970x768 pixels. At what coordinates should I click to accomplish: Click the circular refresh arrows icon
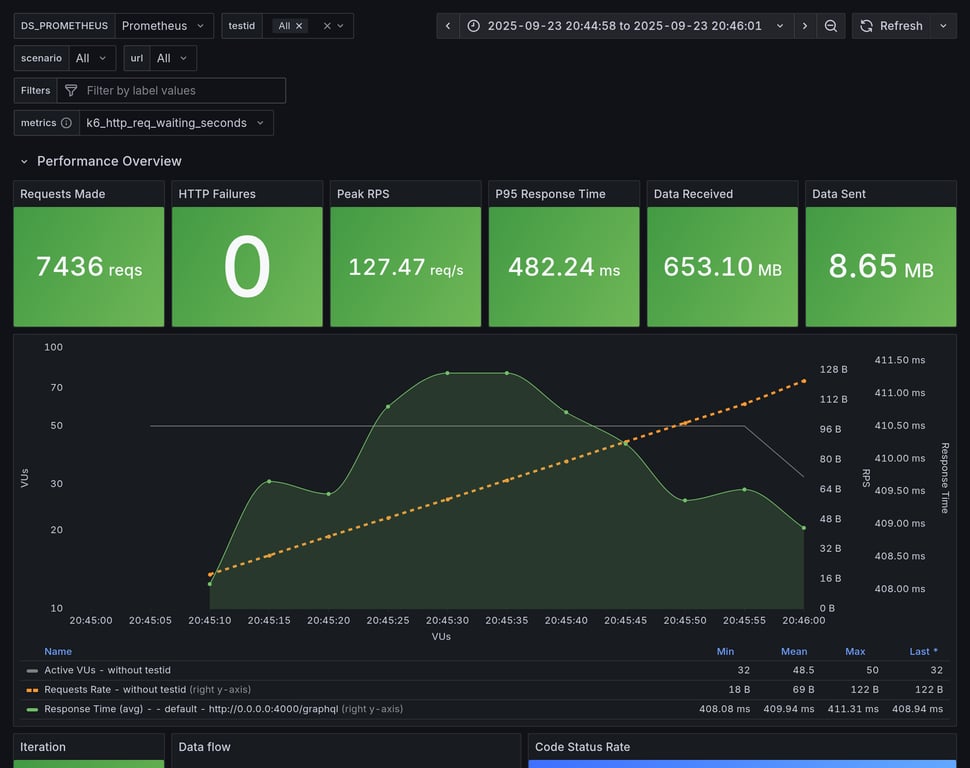[x=866, y=26]
